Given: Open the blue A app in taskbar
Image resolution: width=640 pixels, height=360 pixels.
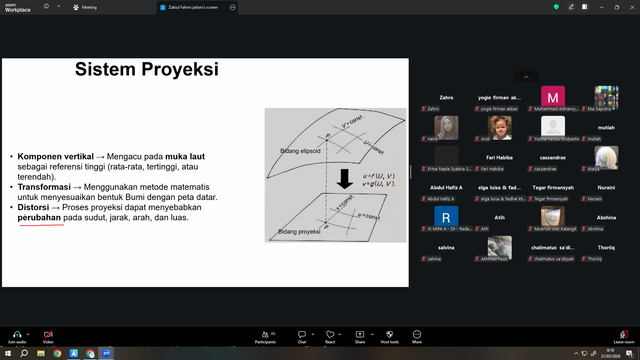Looking at the screenshot, I should point(73,353).
